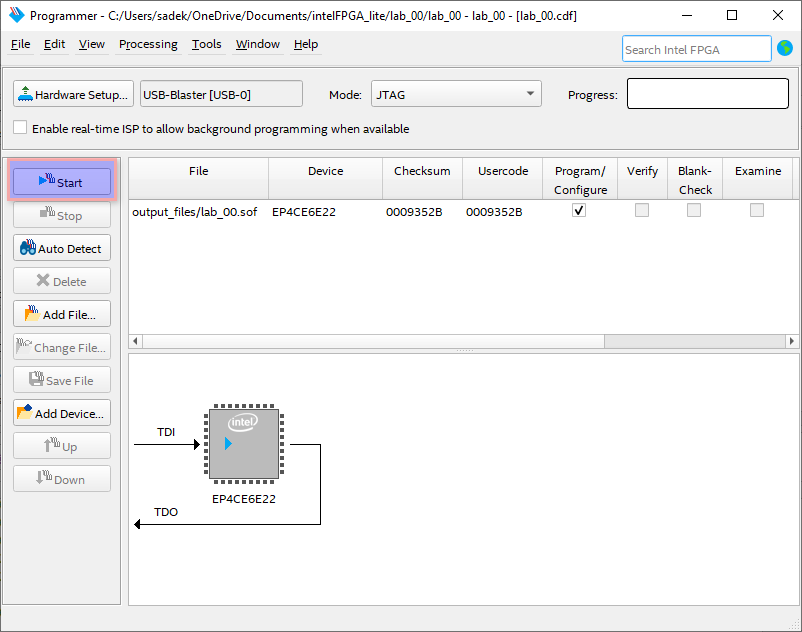The image size is (802, 632).
Task: Open the Tools menu
Action: coord(207,44)
